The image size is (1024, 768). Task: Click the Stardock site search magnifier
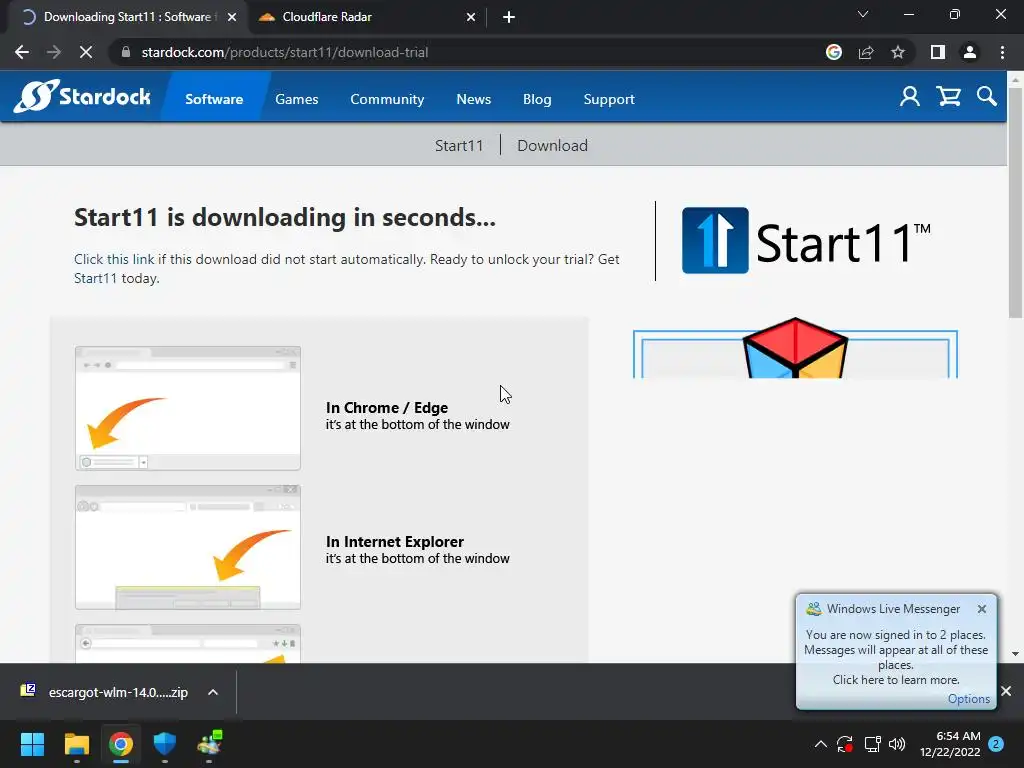pyautogui.click(x=987, y=97)
